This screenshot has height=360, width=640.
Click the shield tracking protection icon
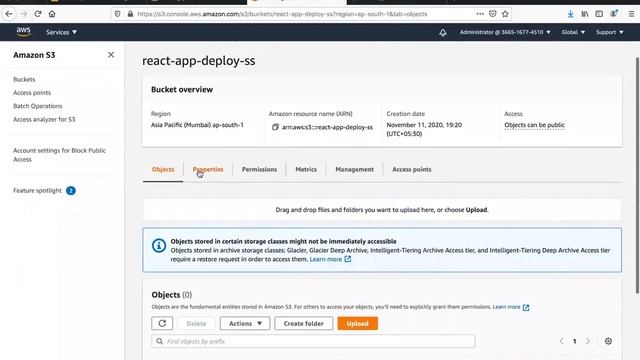[x=118, y=14]
